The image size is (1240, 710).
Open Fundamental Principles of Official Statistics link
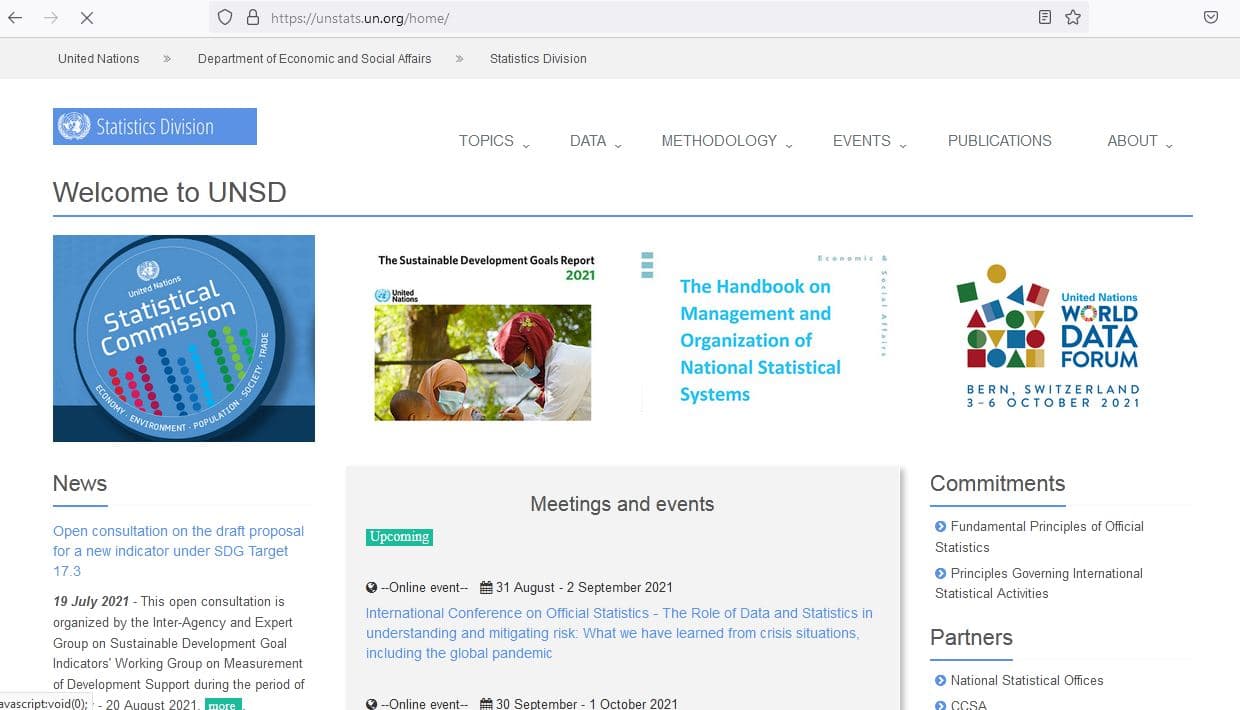point(1040,537)
